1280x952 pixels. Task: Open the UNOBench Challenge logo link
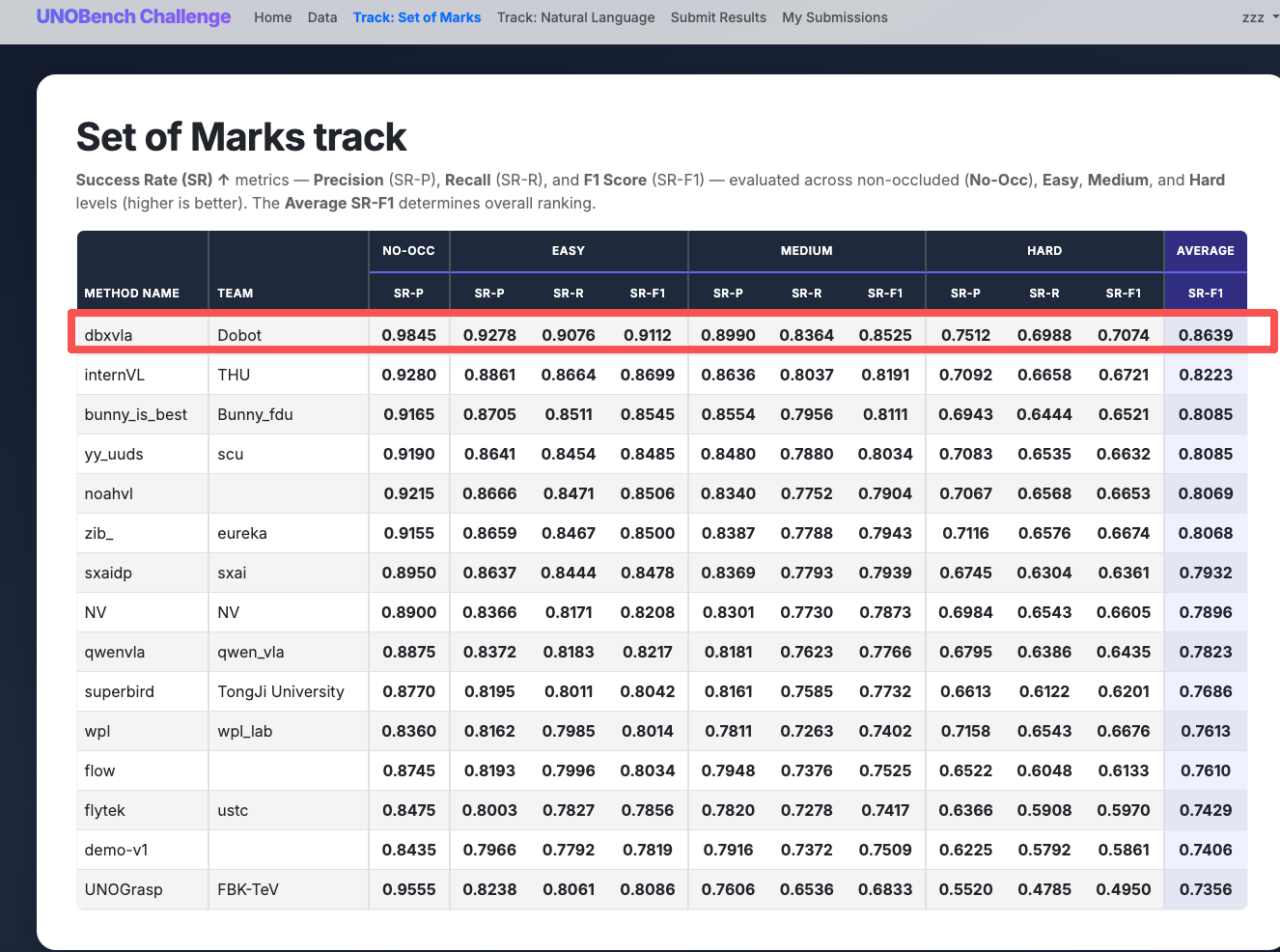point(133,17)
